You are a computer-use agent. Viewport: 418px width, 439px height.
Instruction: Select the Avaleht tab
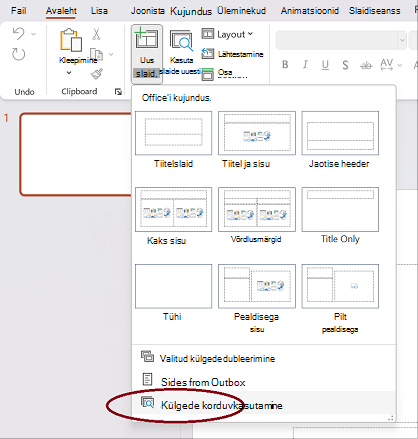(61, 11)
